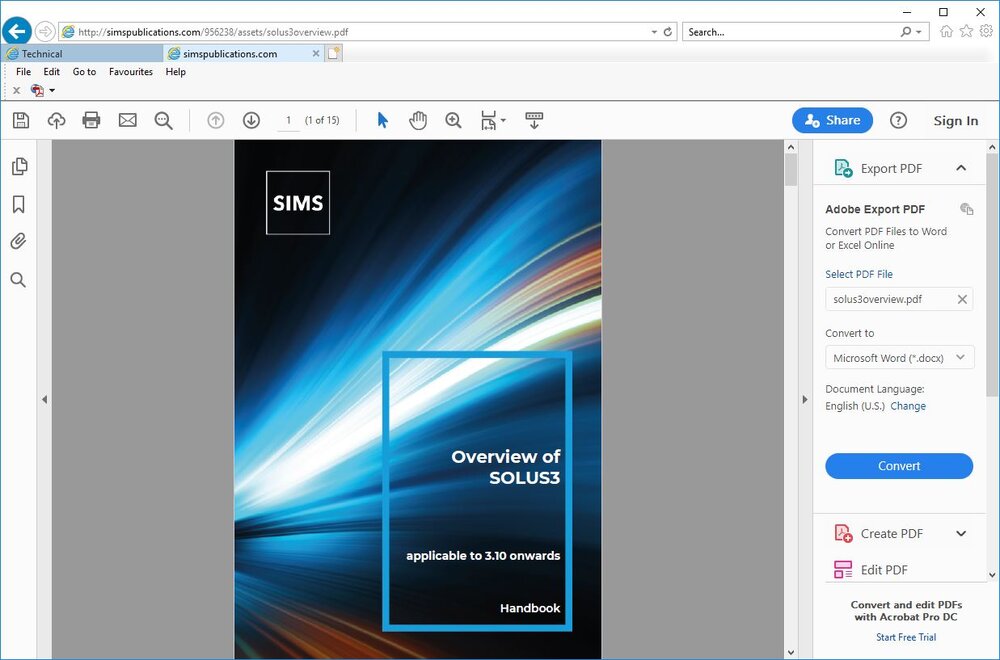Upload file to Adobe cloud
The width and height of the screenshot is (1000, 660).
(56, 120)
